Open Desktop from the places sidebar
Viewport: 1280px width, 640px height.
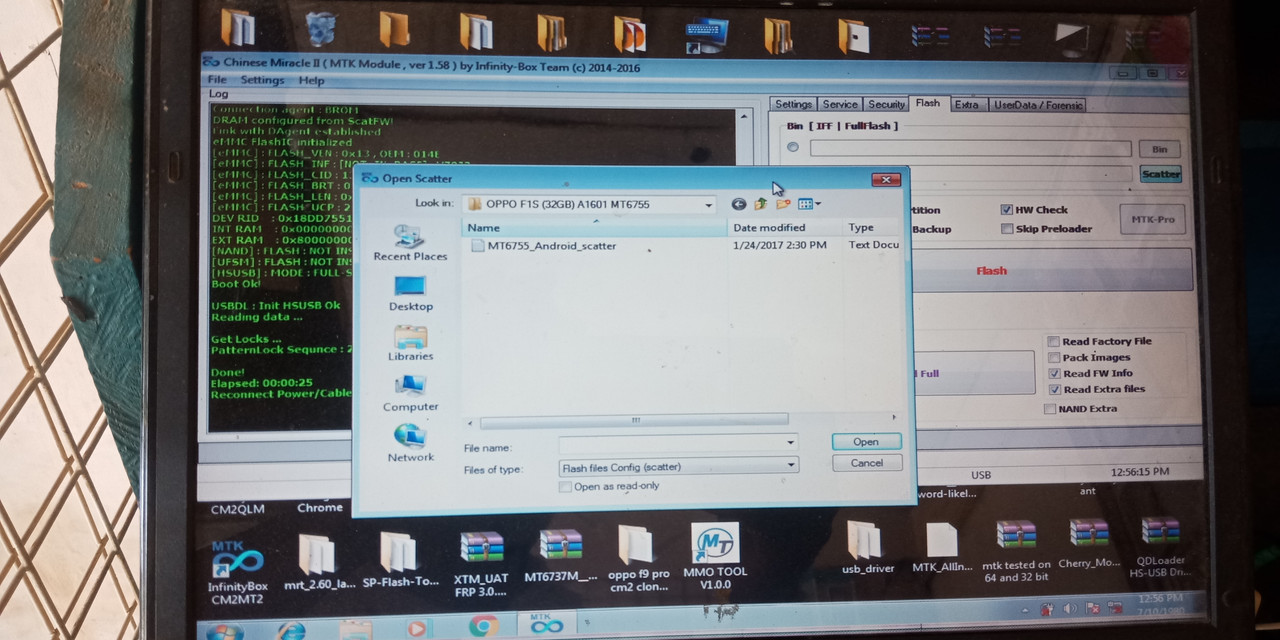coord(410,294)
